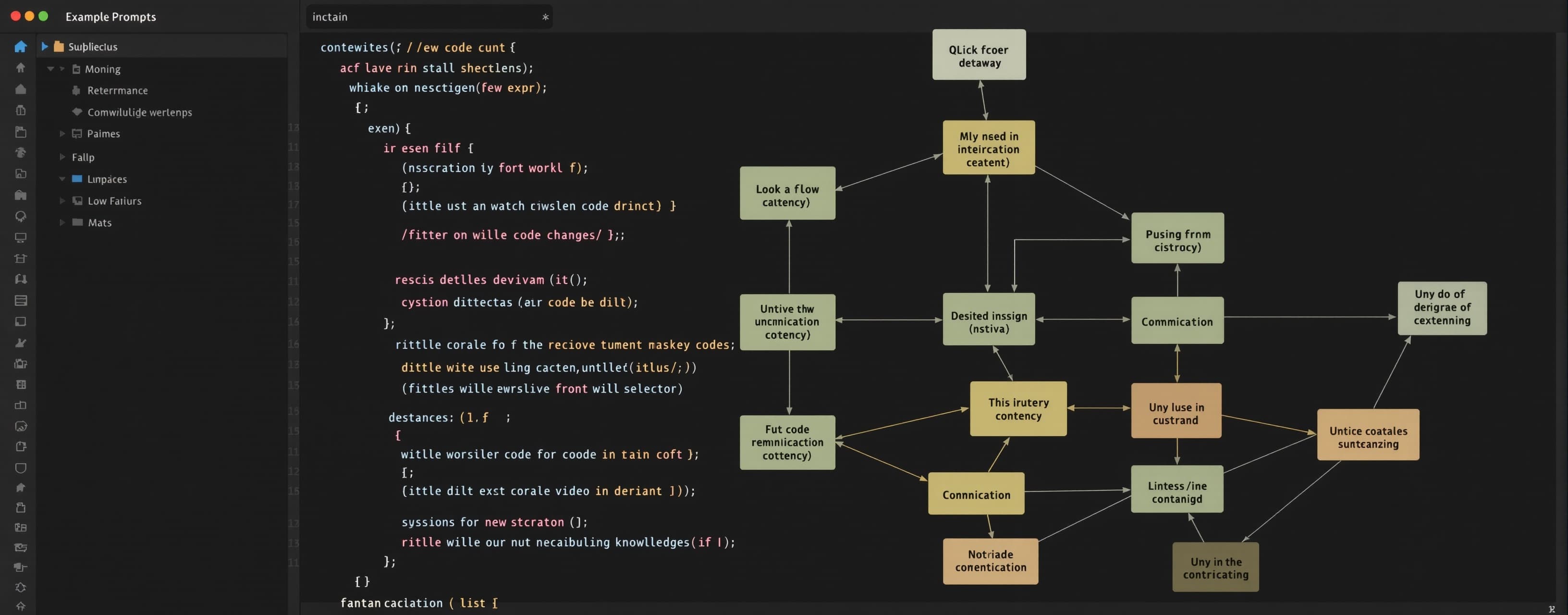
Task: Click the shield icon in sidebar
Action: (x=21, y=467)
